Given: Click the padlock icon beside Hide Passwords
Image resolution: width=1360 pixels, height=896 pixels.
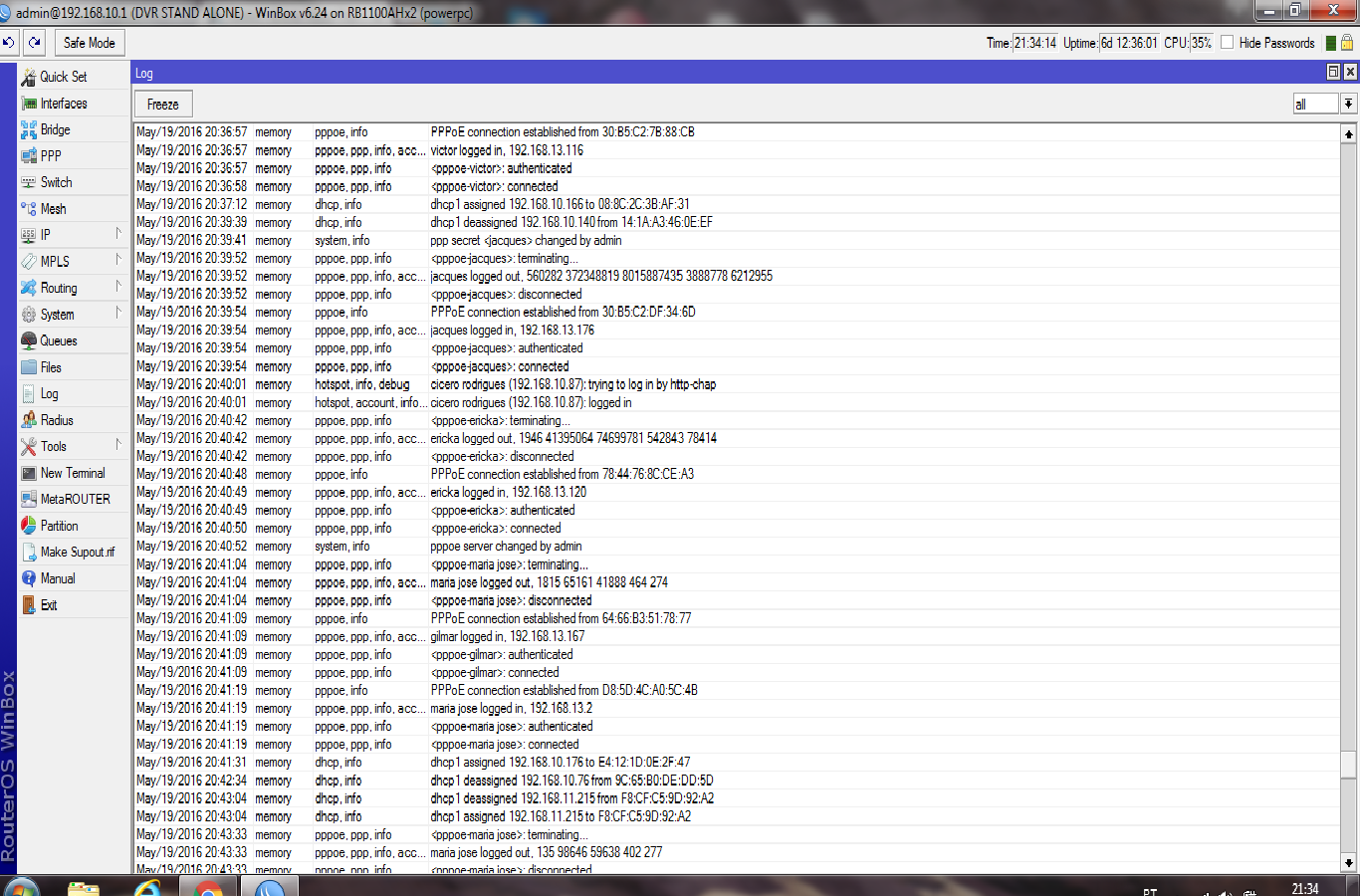Looking at the screenshot, I should point(1347,43).
